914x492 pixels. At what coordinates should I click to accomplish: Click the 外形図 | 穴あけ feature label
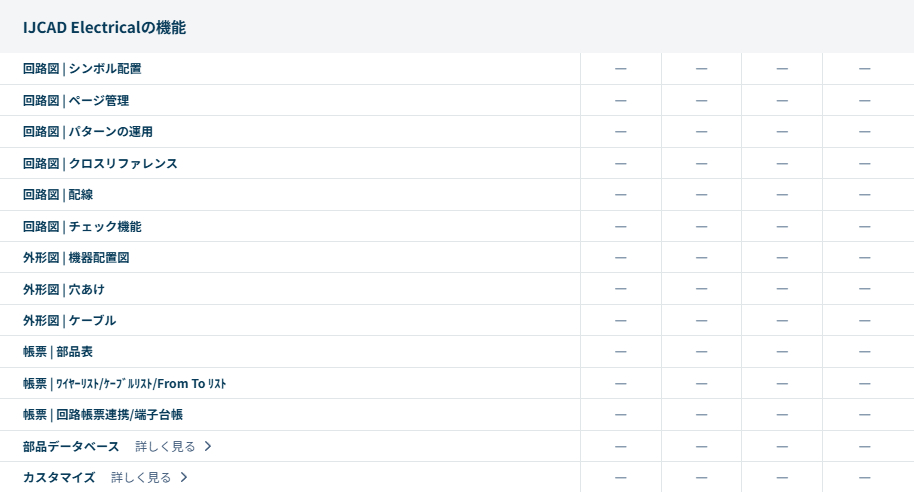pyautogui.click(x=64, y=289)
